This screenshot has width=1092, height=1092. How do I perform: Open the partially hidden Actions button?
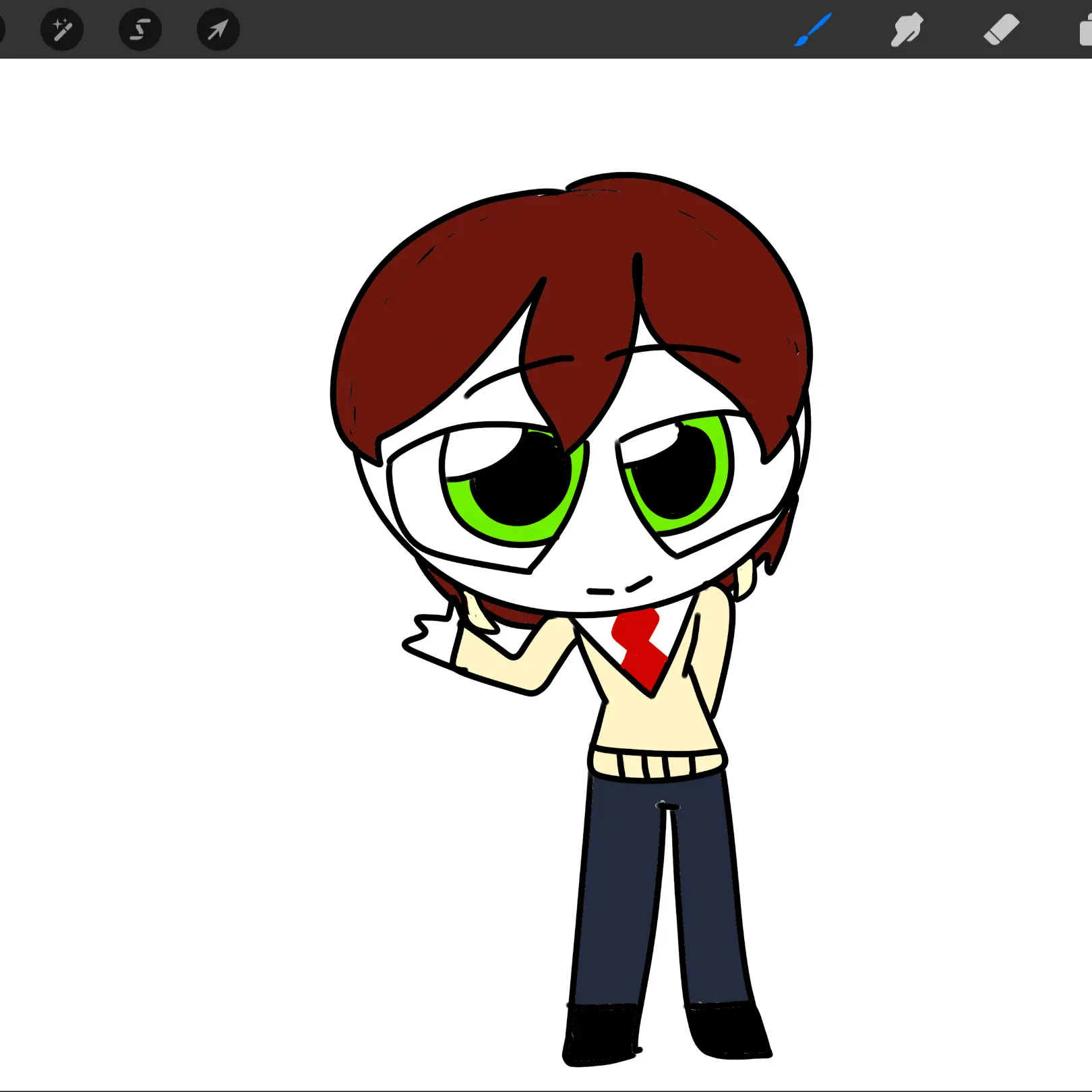point(2,30)
